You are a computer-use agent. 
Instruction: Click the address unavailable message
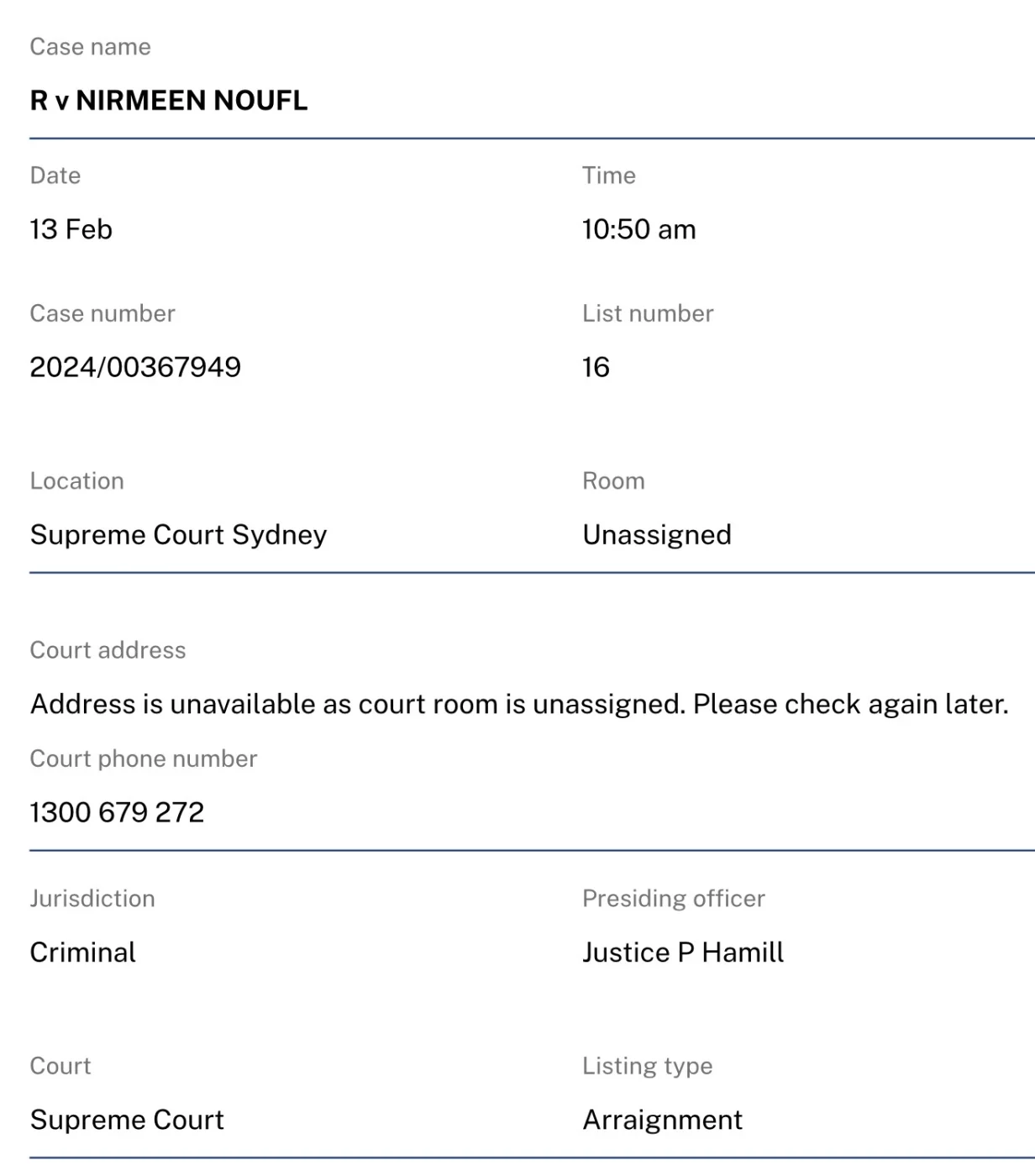tap(519, 704)
